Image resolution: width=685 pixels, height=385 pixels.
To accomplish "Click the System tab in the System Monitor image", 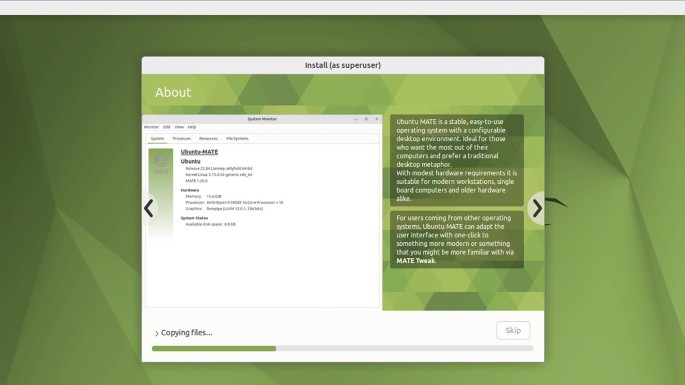I will click(x=157, y=139).
